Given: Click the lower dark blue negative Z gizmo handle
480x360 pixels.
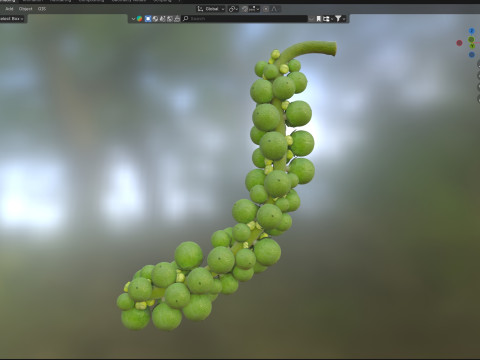Looking at the screenshot, I should point(472,54).
